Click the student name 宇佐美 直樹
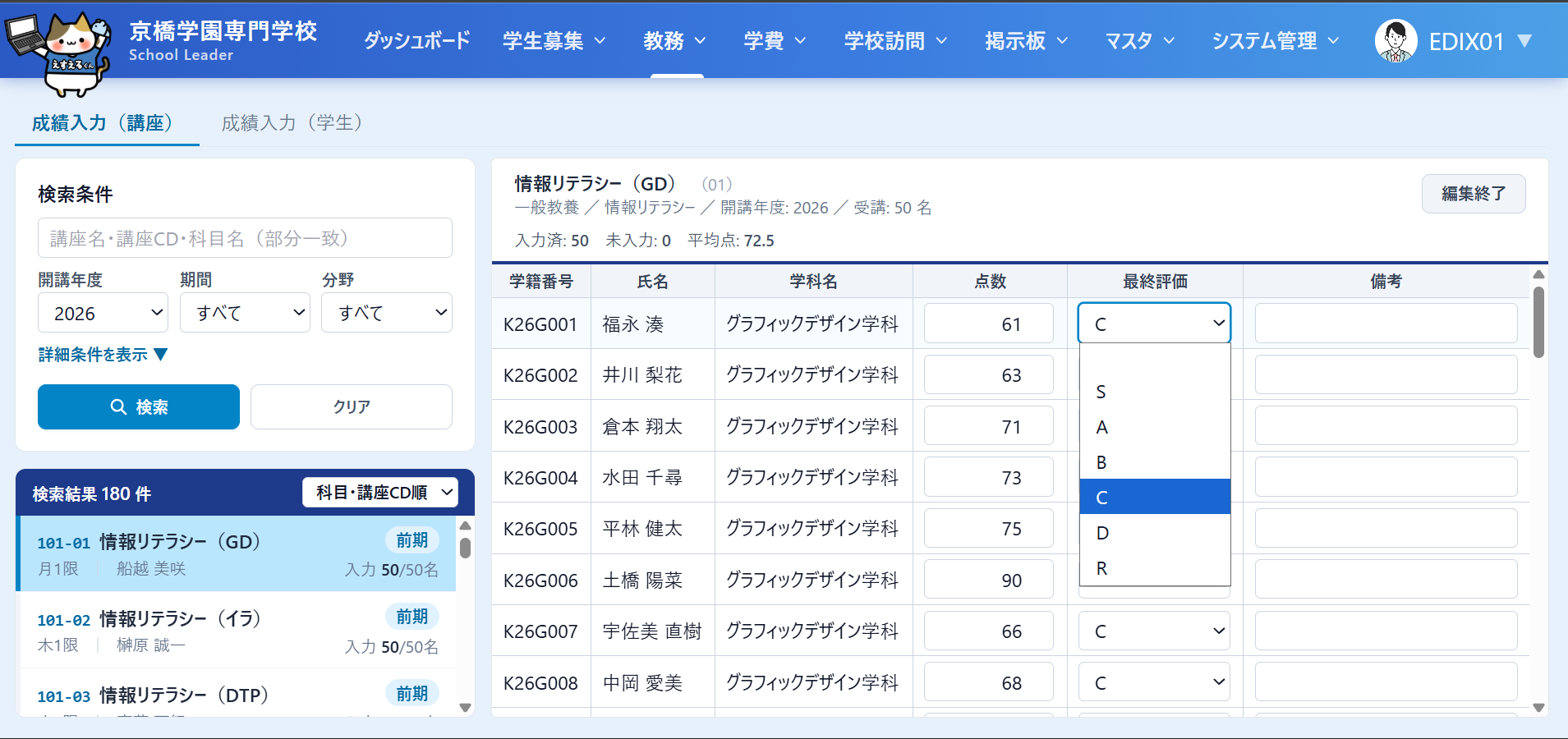The height and width of the screenshot is (739, 1568). point(652,631)
